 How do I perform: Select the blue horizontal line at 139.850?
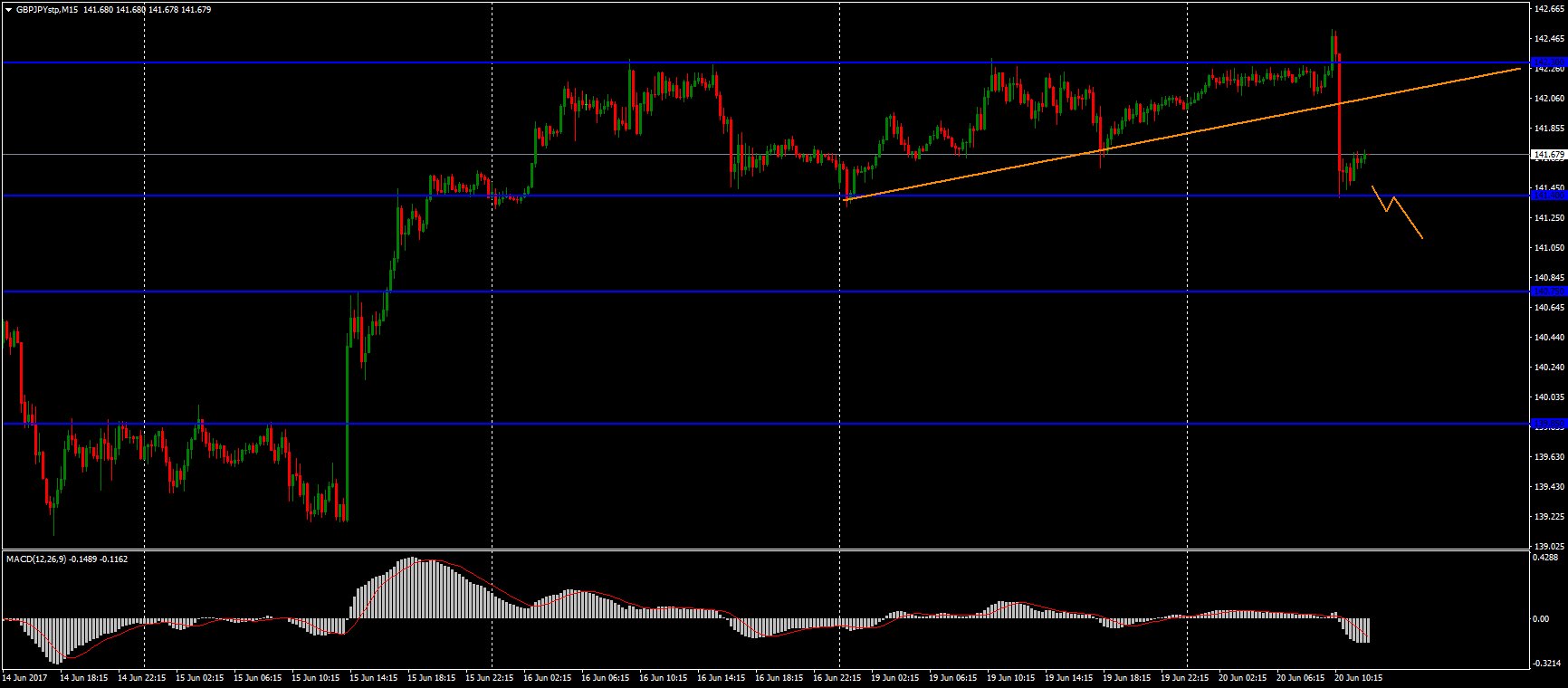(x=765, y=424)
